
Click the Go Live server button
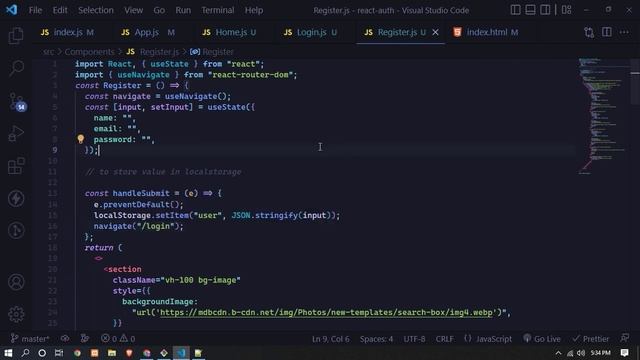pos(542,339)
